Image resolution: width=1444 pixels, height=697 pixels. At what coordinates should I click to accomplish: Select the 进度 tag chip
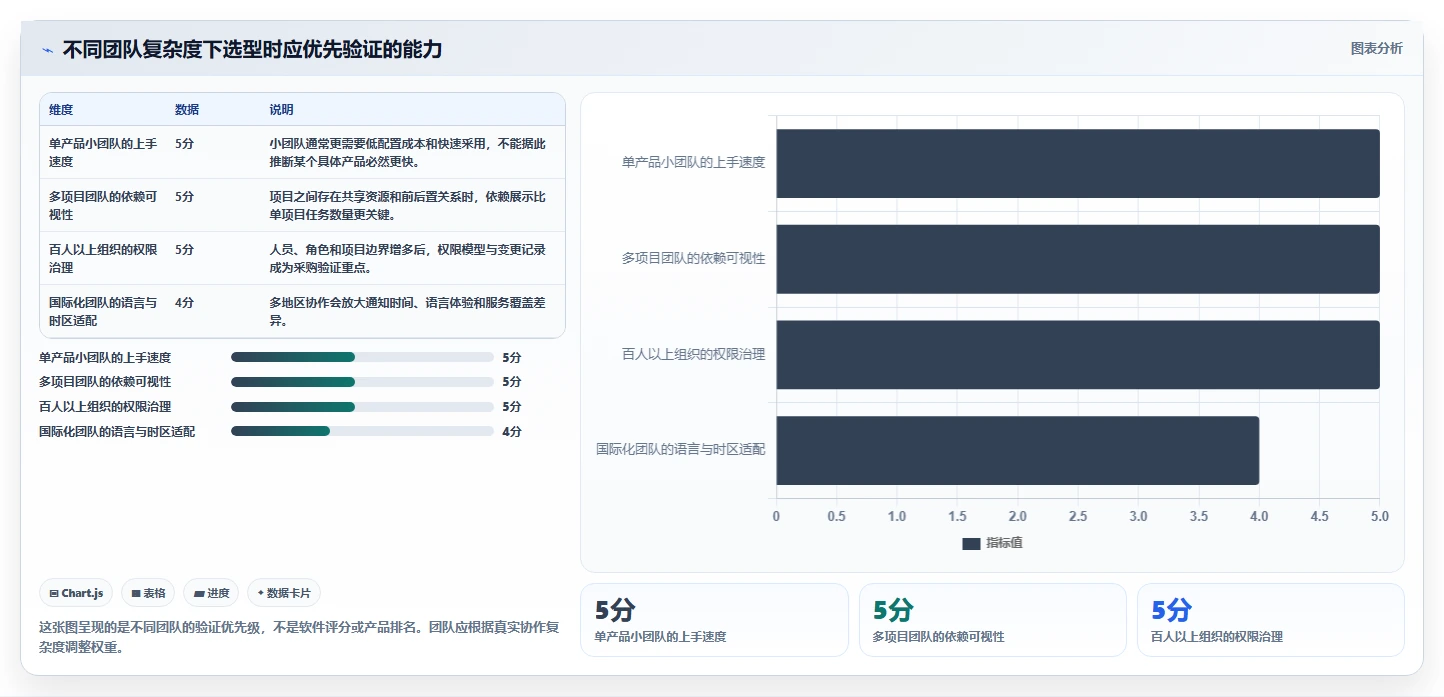click(211, 593)
